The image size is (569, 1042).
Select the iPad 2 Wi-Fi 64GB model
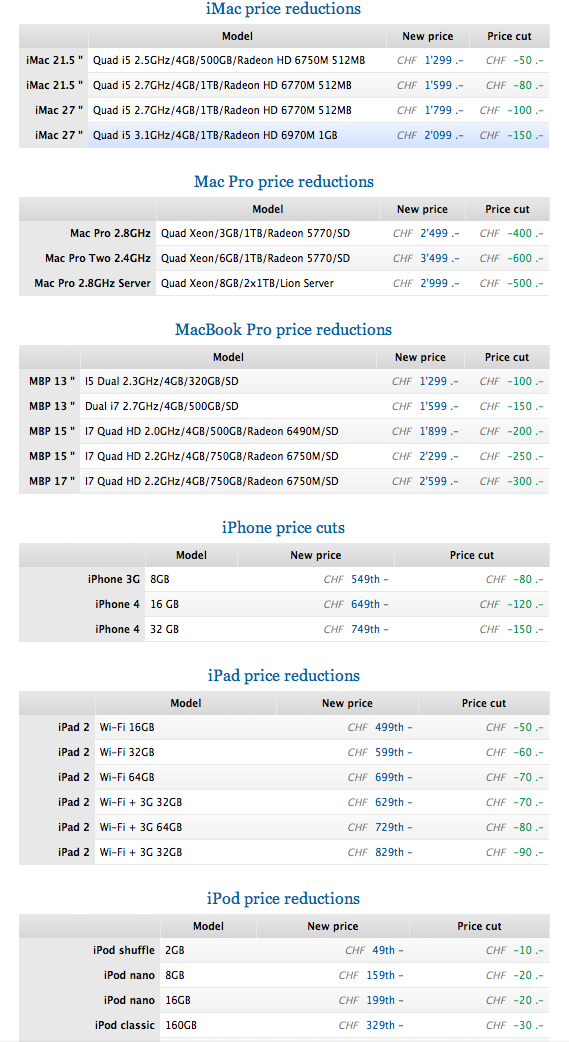pyautogui.click(x=127, y=778)
